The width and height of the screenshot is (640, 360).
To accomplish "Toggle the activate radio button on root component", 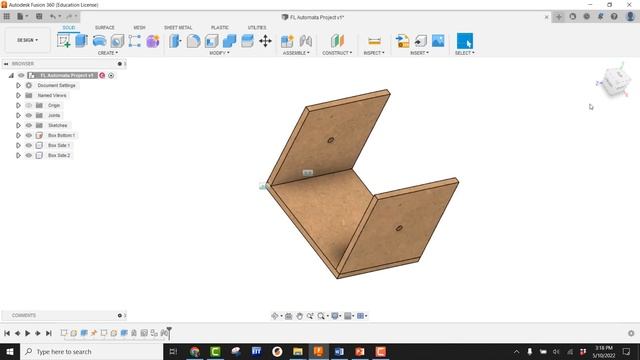I will coord(111,76).
